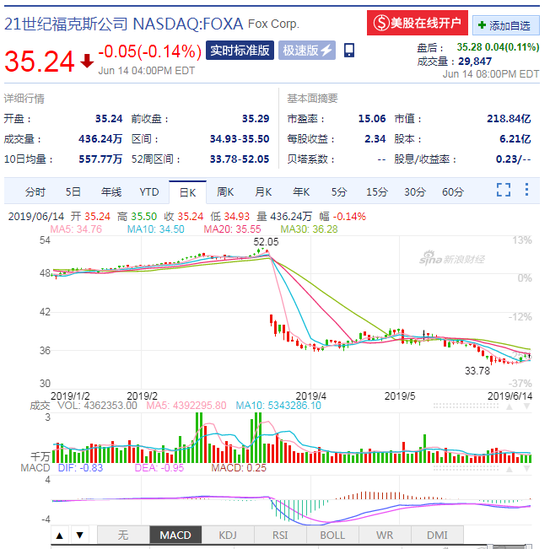Select the 年K yearly candlestick tab
The width and height of the screenshot is (550, 549).
point(301,192)
